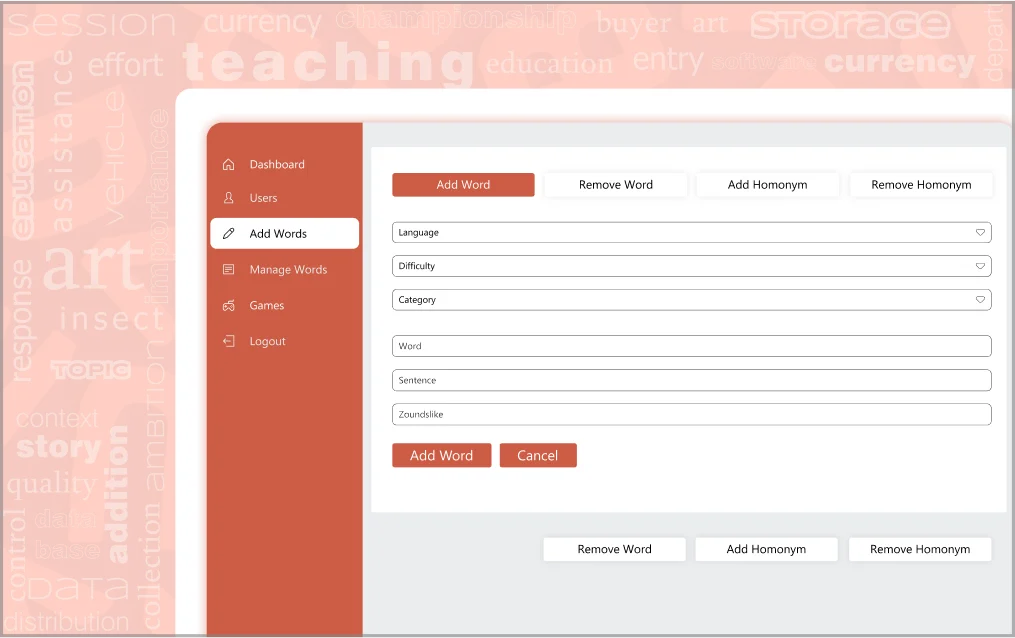Select the Zoundslike input field
The width and height of the screenshot is (1015, 638).
(x=691, y=414)
